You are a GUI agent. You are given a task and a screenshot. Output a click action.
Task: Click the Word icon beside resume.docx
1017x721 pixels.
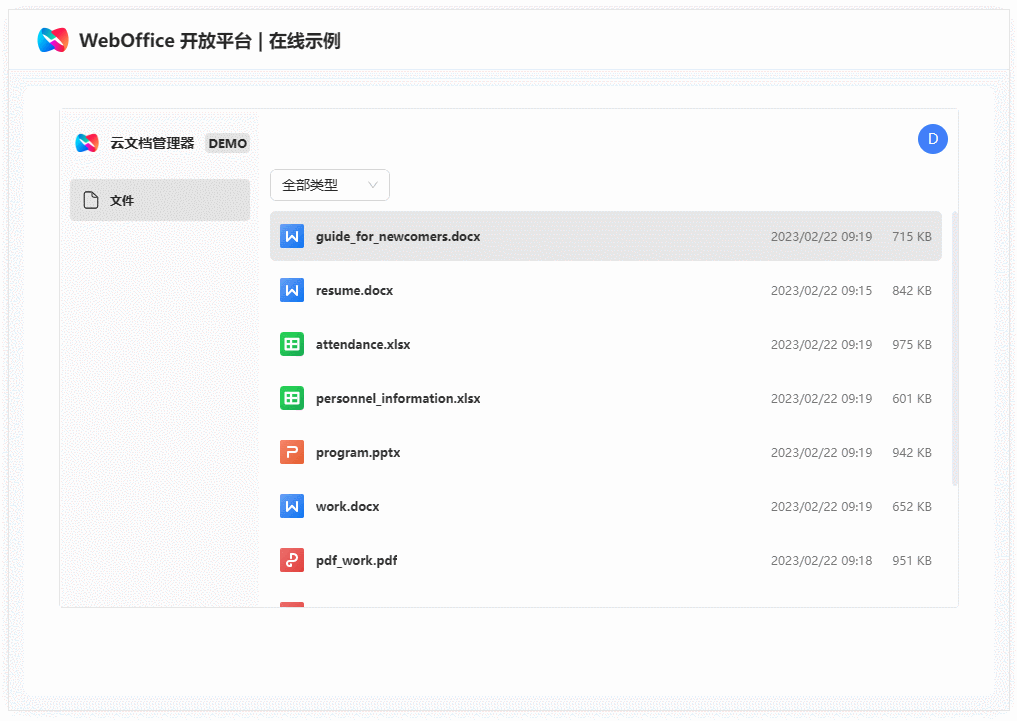[x=291, y=290]
